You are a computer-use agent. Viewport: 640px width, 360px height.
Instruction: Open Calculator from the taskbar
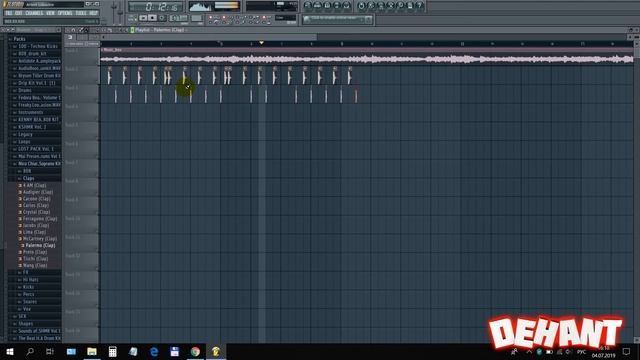tap(113, 351)
